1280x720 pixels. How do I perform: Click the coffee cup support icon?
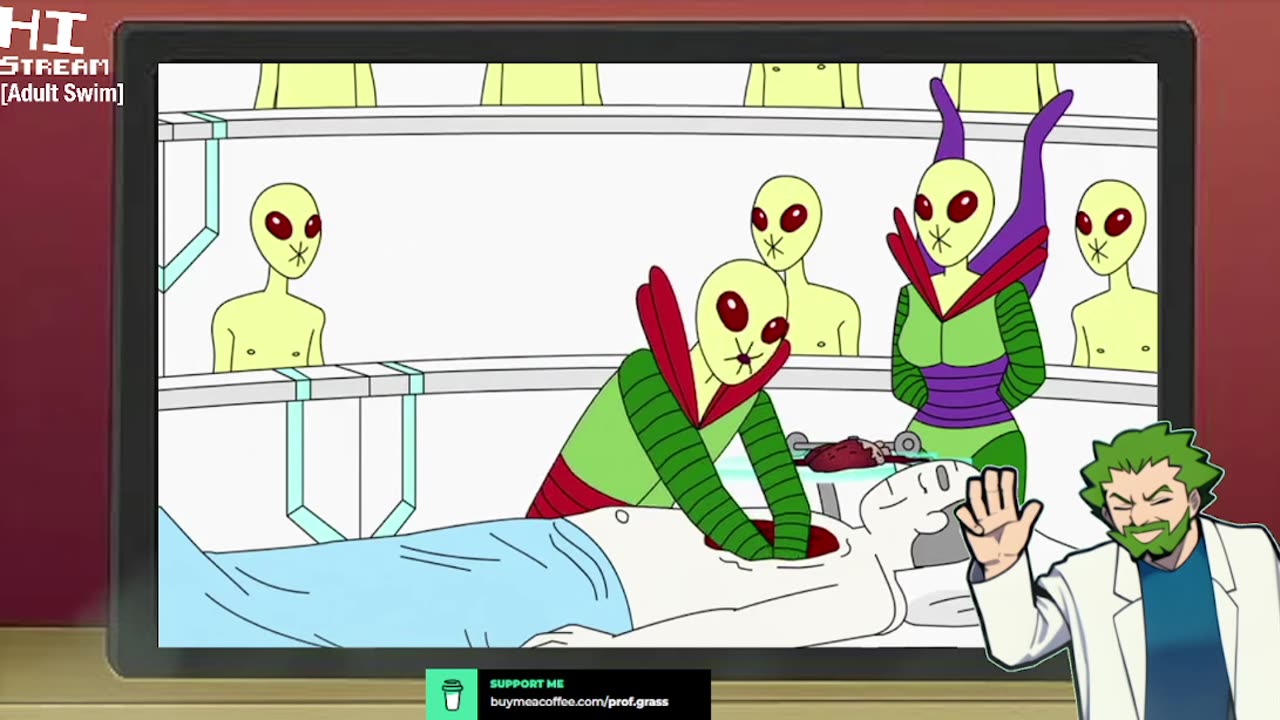tap(452, 695)
